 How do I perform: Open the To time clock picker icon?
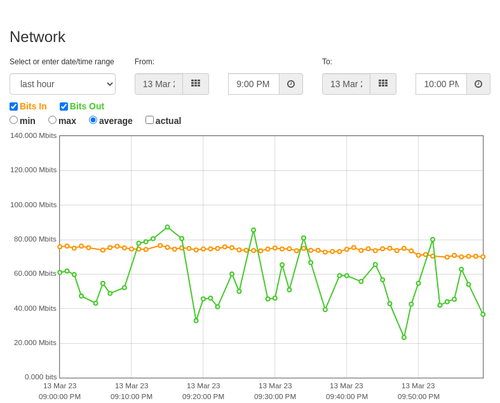[478, 84]
